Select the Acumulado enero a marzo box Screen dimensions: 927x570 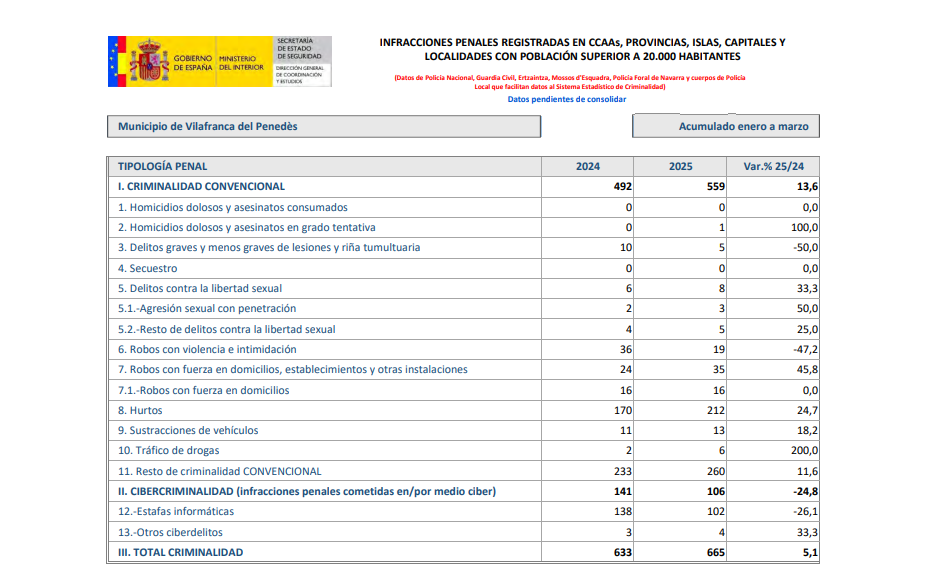726,127
